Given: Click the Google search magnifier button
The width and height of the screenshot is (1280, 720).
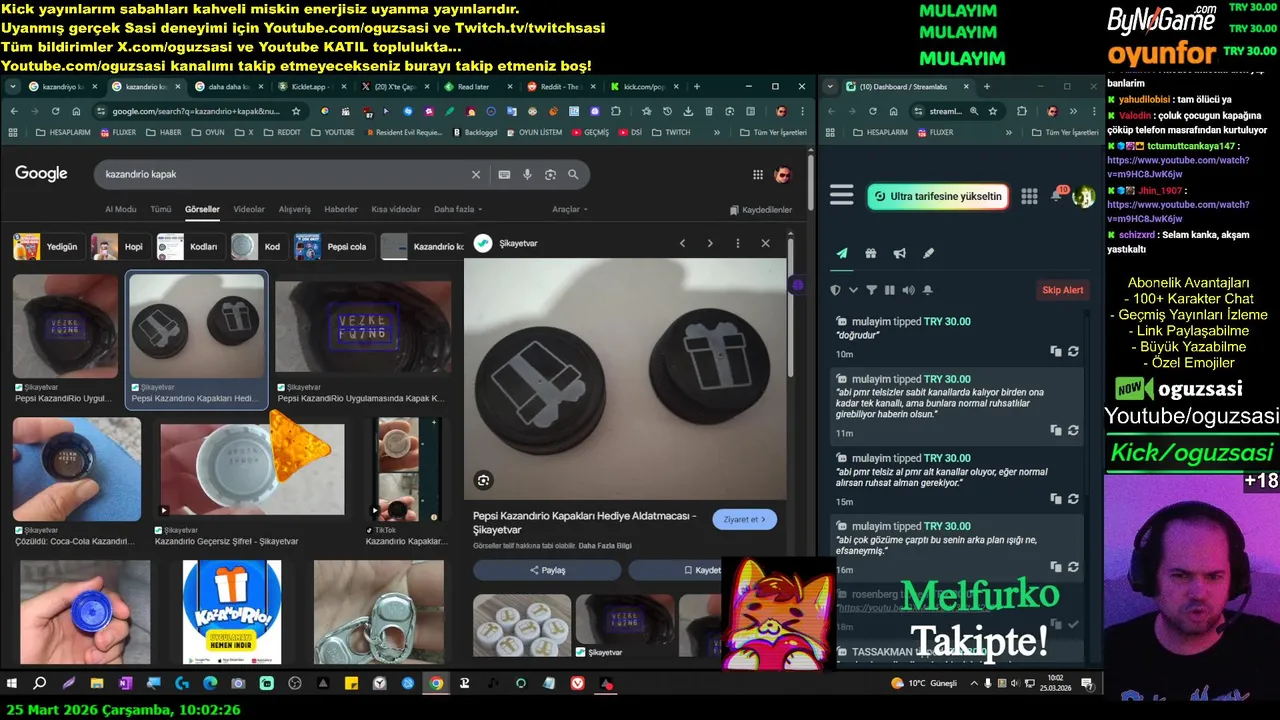Looking at the screenshot, I should [573, 174].
